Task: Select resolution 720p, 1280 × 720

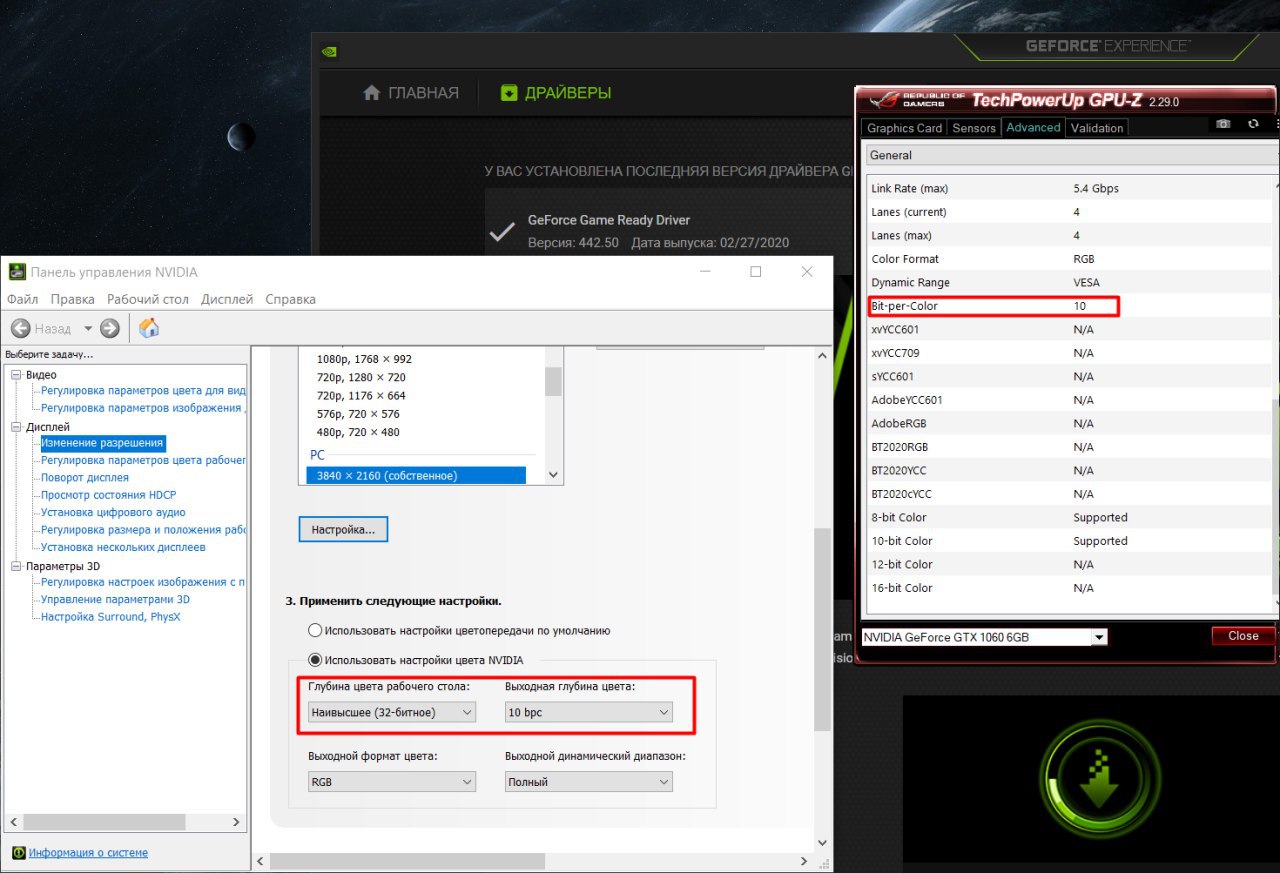Action: (x=361, y=377)
